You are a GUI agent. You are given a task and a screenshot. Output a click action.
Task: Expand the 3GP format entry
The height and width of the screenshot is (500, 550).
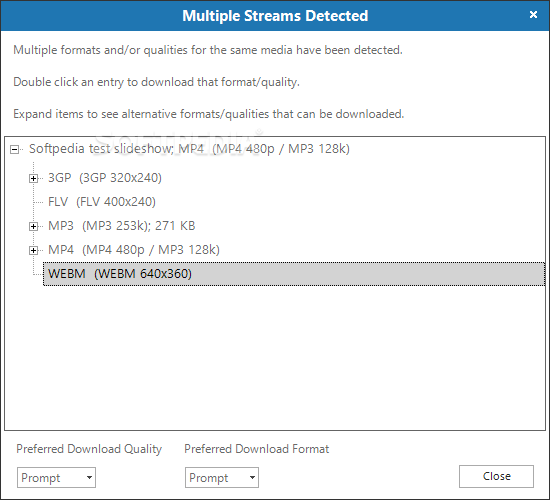click(33, 179)
